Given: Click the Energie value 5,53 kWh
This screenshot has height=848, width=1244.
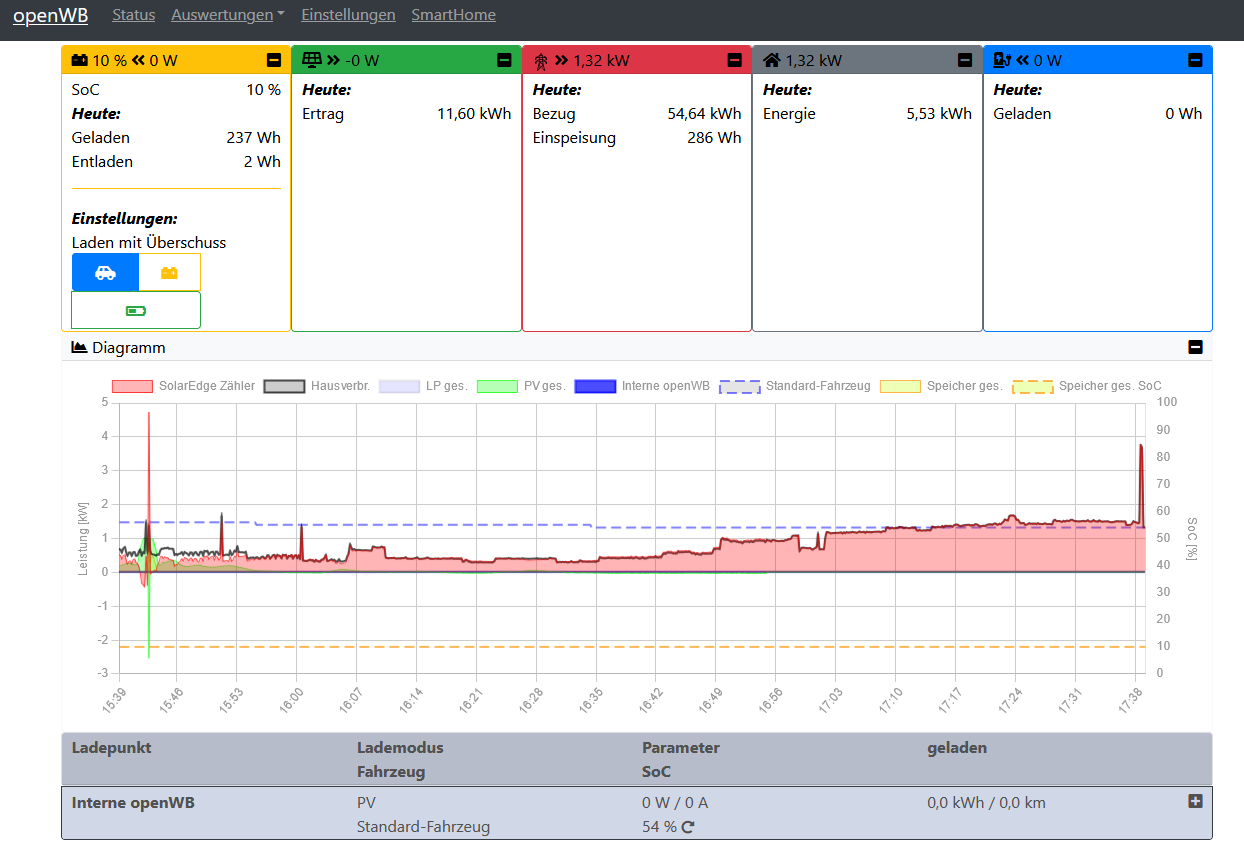Looking at the screenshot, I should coord(939,114).
